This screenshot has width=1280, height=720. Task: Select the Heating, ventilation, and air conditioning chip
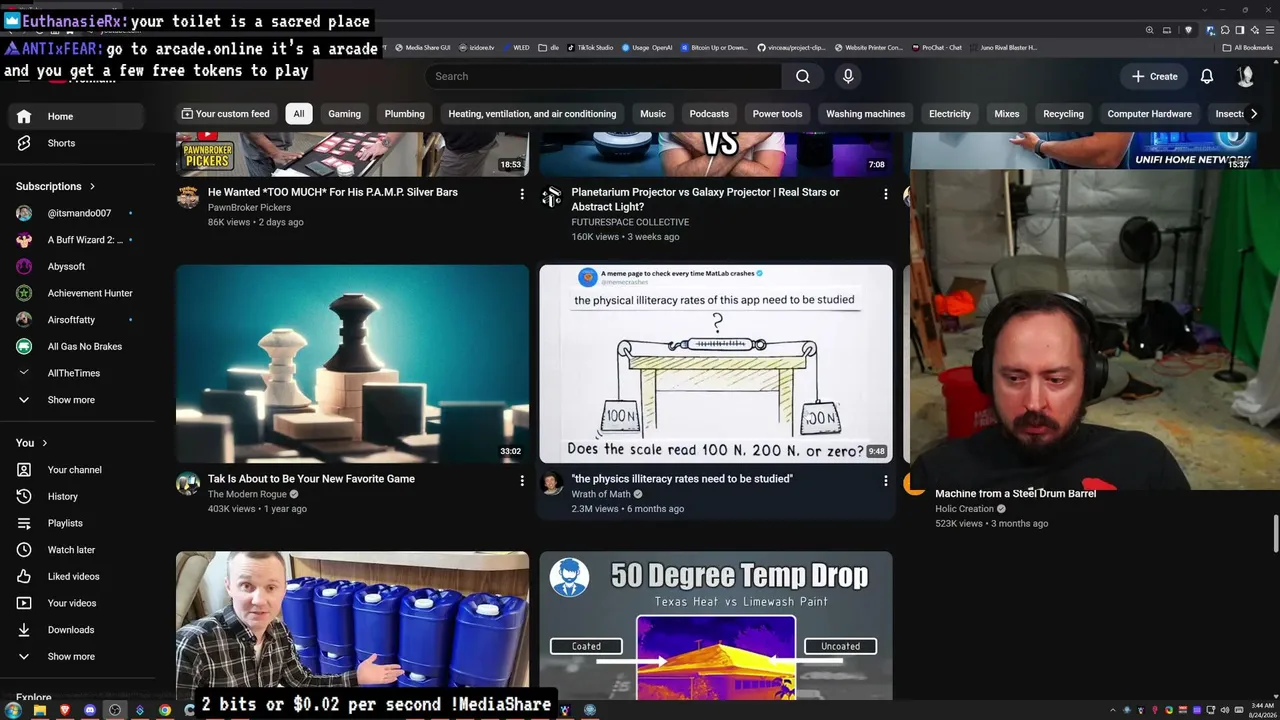tap(532, 114)
